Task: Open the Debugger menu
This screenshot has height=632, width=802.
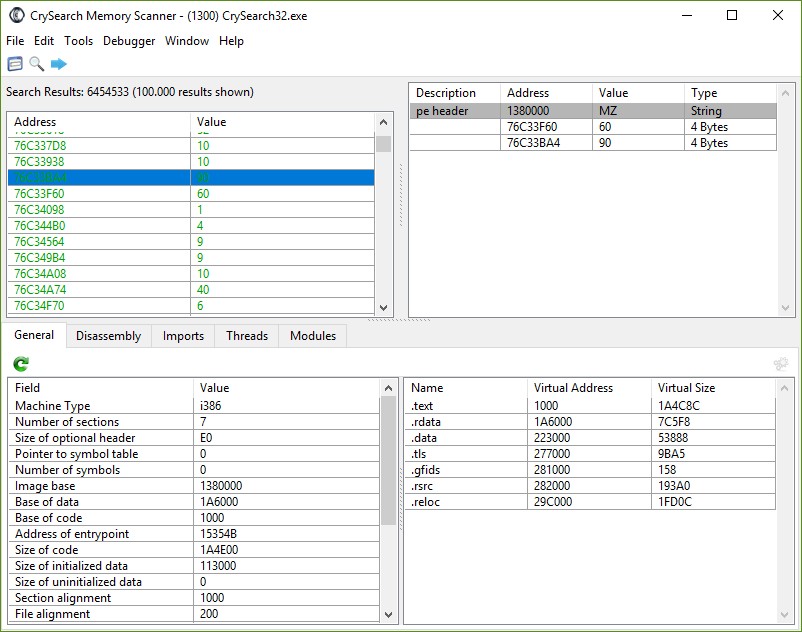Action: 129,41
